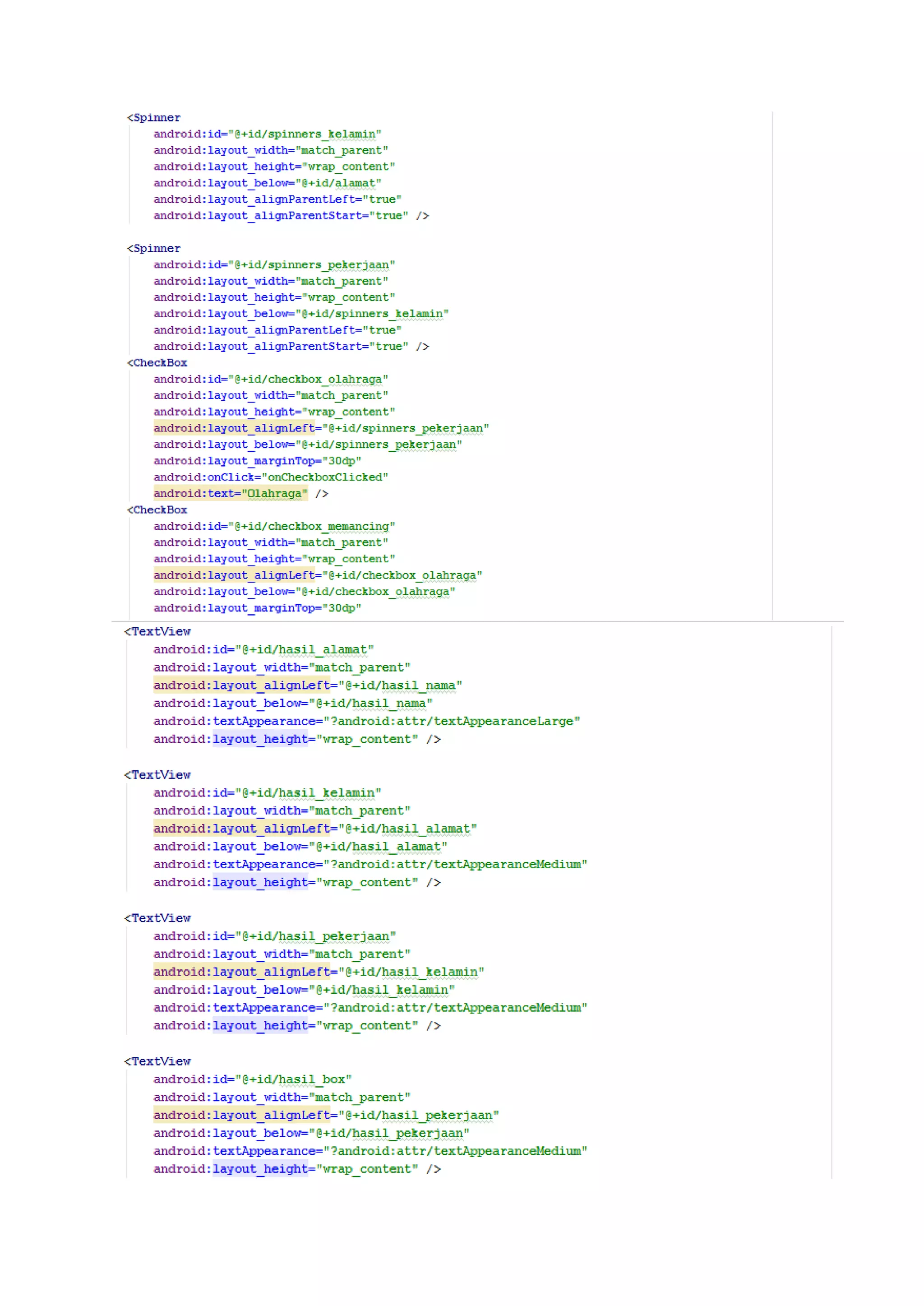Click the spinners_kelamin id attribute line

click(x=267, y=134)
